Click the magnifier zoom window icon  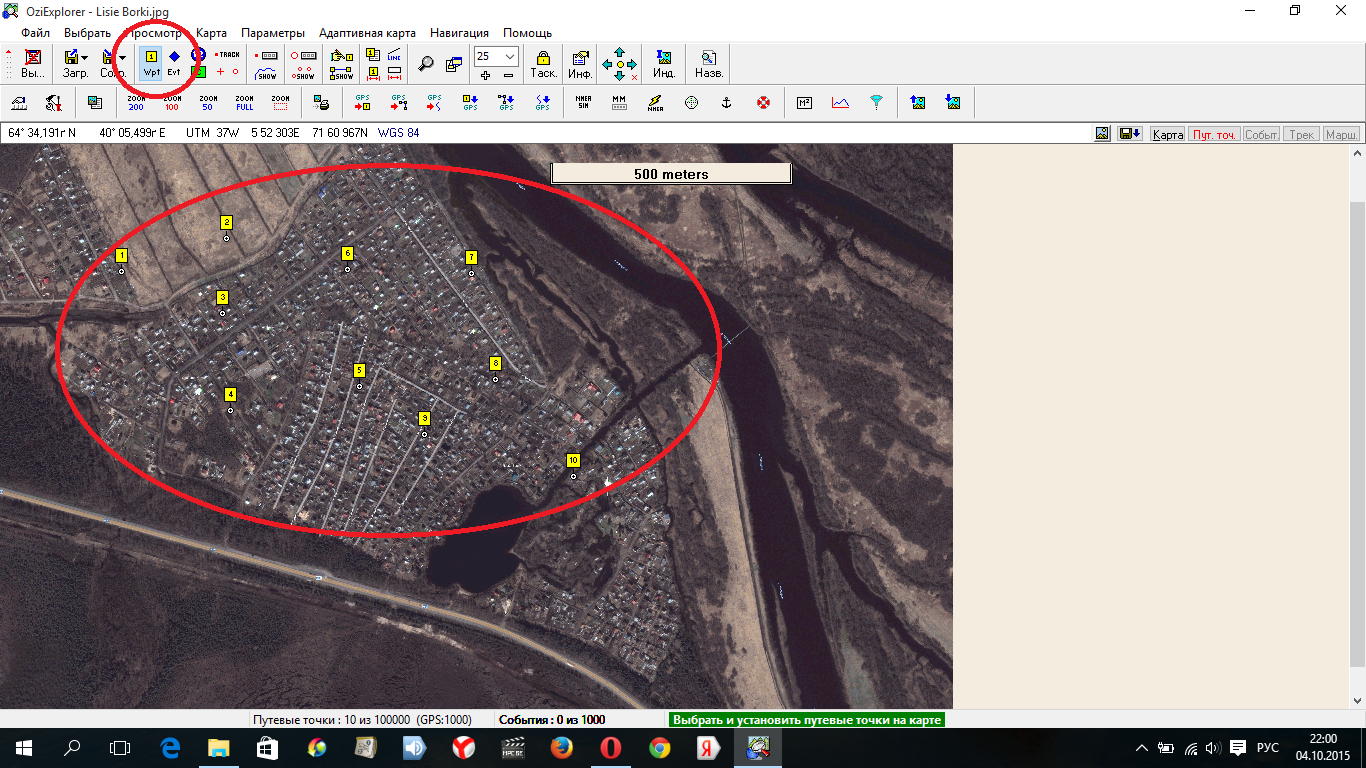pyautogui.click(x=426, y=64)
